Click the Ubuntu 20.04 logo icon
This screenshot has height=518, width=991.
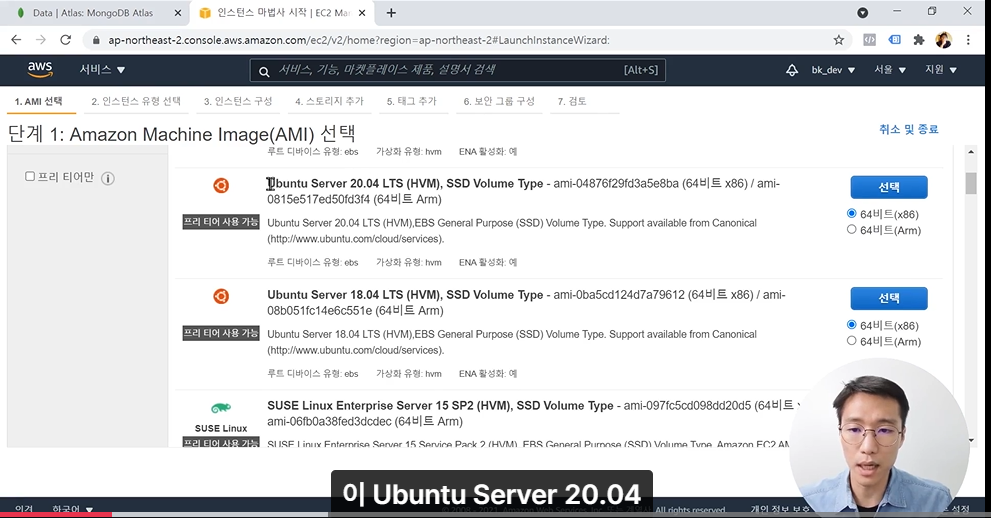point(221,185)
